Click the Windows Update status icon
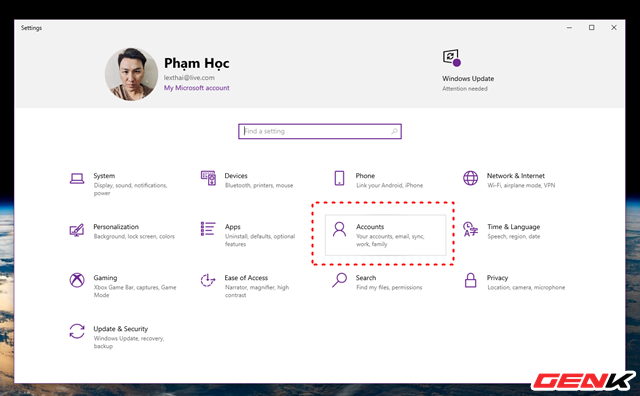The image size is (640, 396). pos(451,58)
